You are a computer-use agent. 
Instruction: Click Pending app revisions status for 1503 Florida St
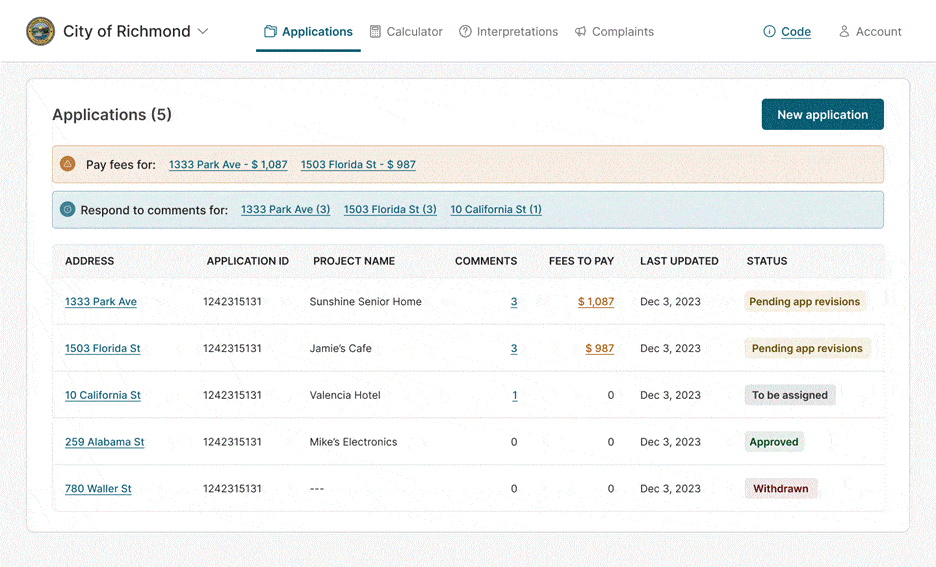[807, 349]
